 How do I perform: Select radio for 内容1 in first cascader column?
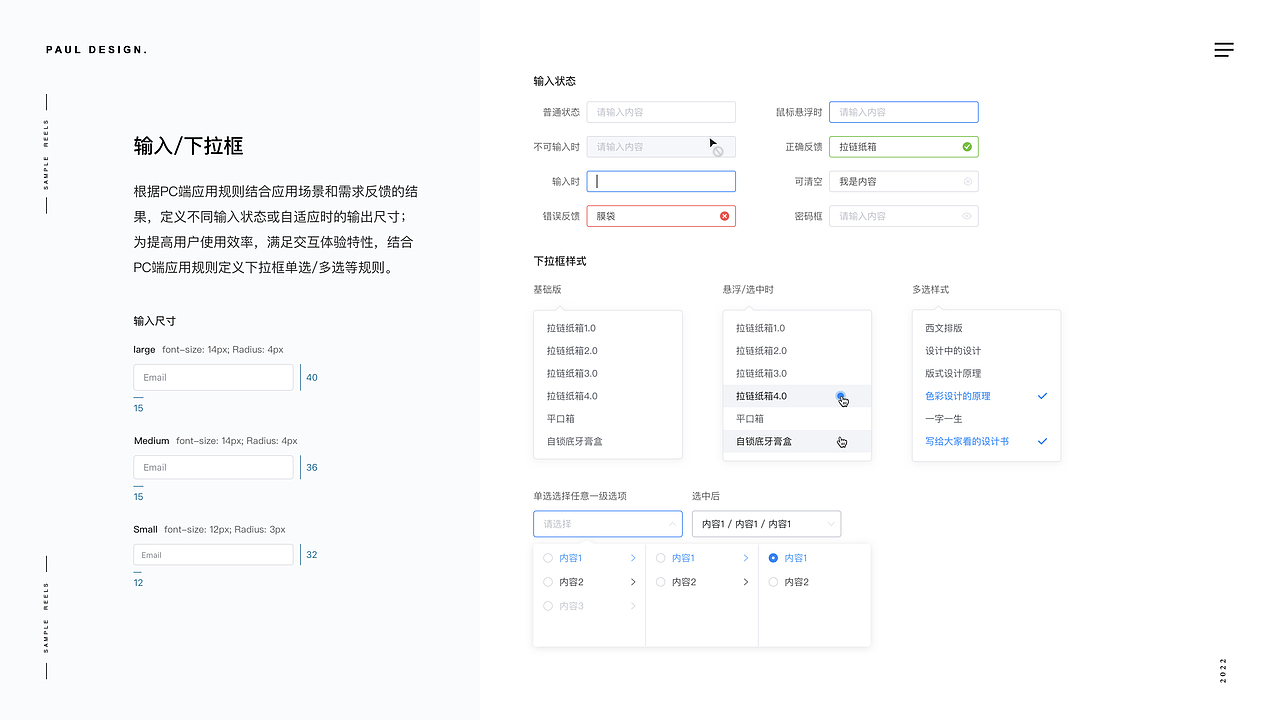click(548, 558)
